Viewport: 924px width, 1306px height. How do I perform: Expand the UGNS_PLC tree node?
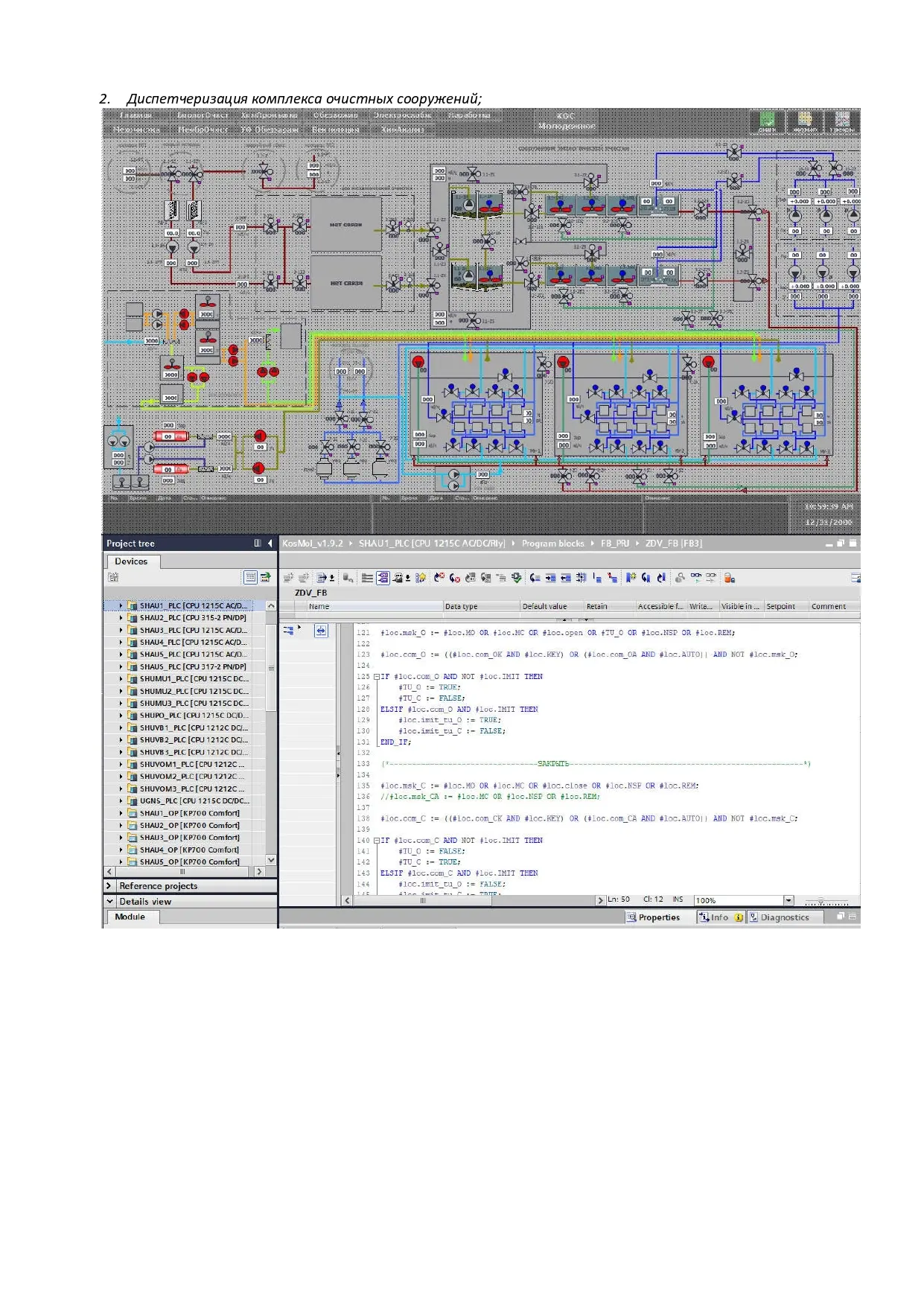tap(121, 801)
